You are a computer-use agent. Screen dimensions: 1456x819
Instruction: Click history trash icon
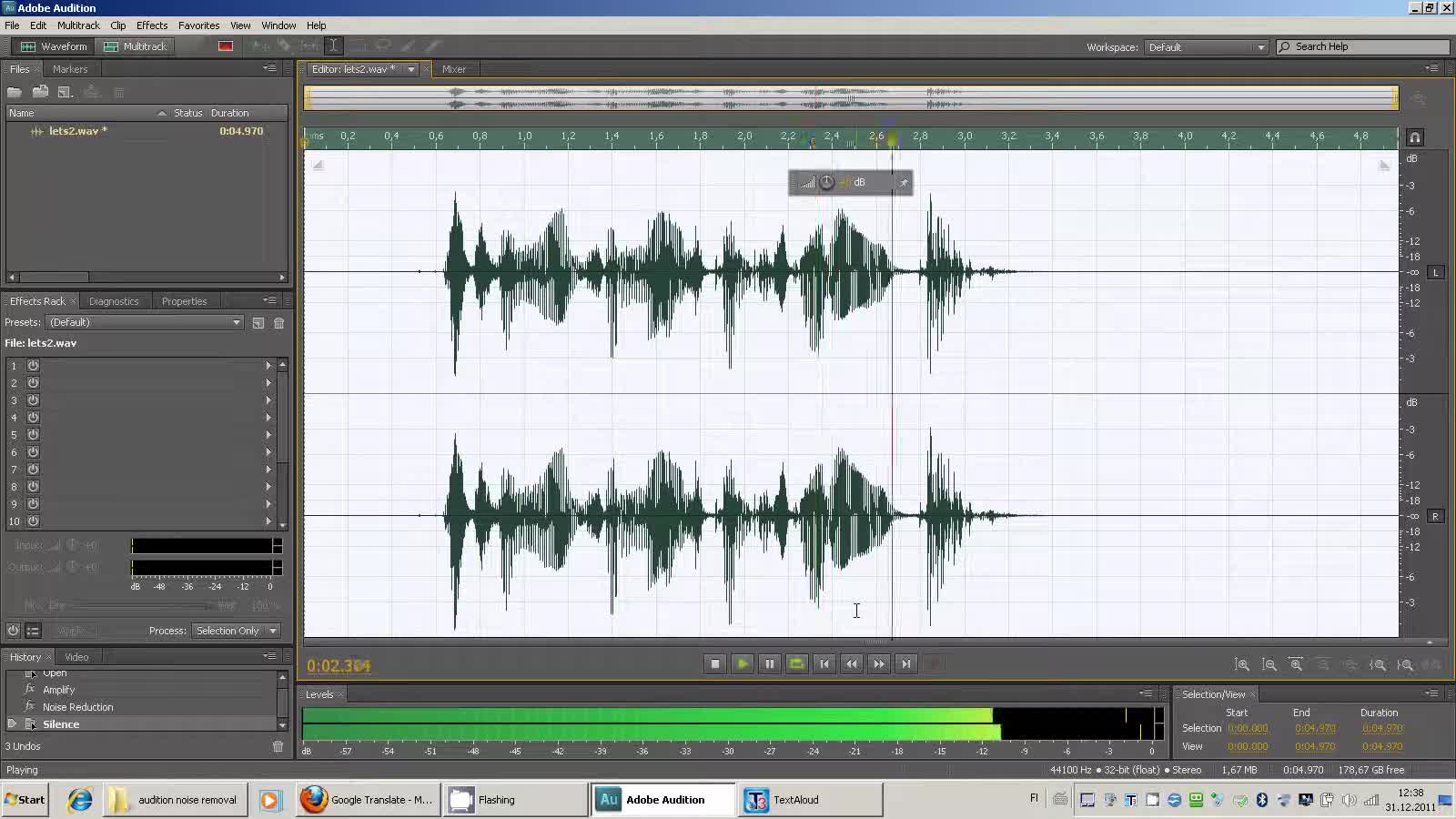tap(278, 746)
